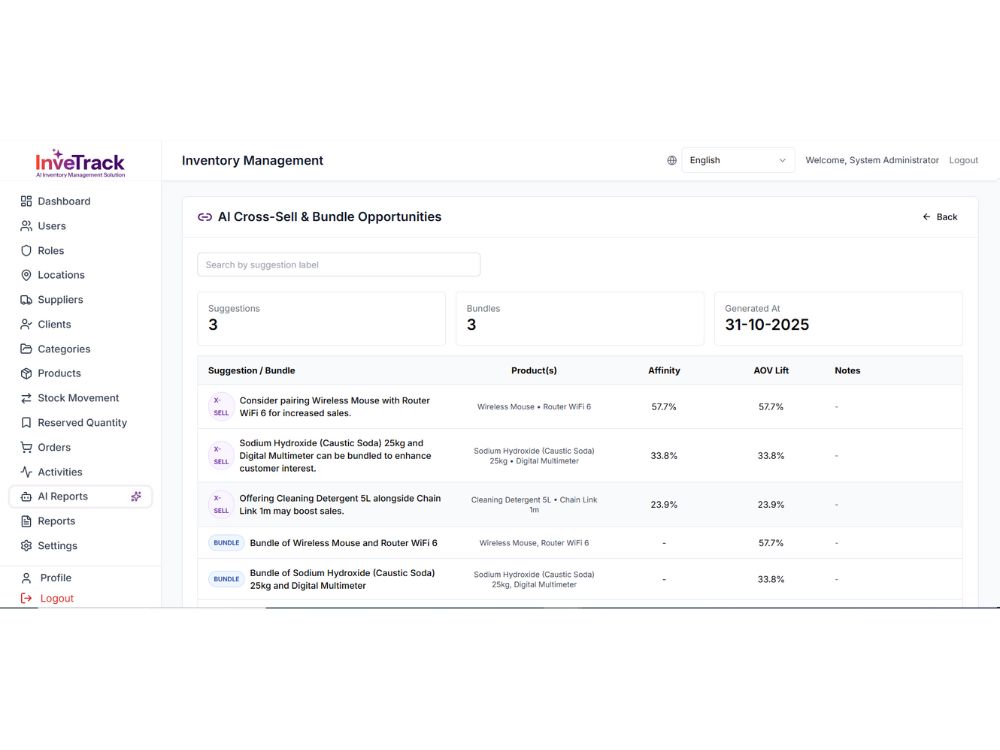Click Generated At 31-10-2025 card

click(838, 319)
